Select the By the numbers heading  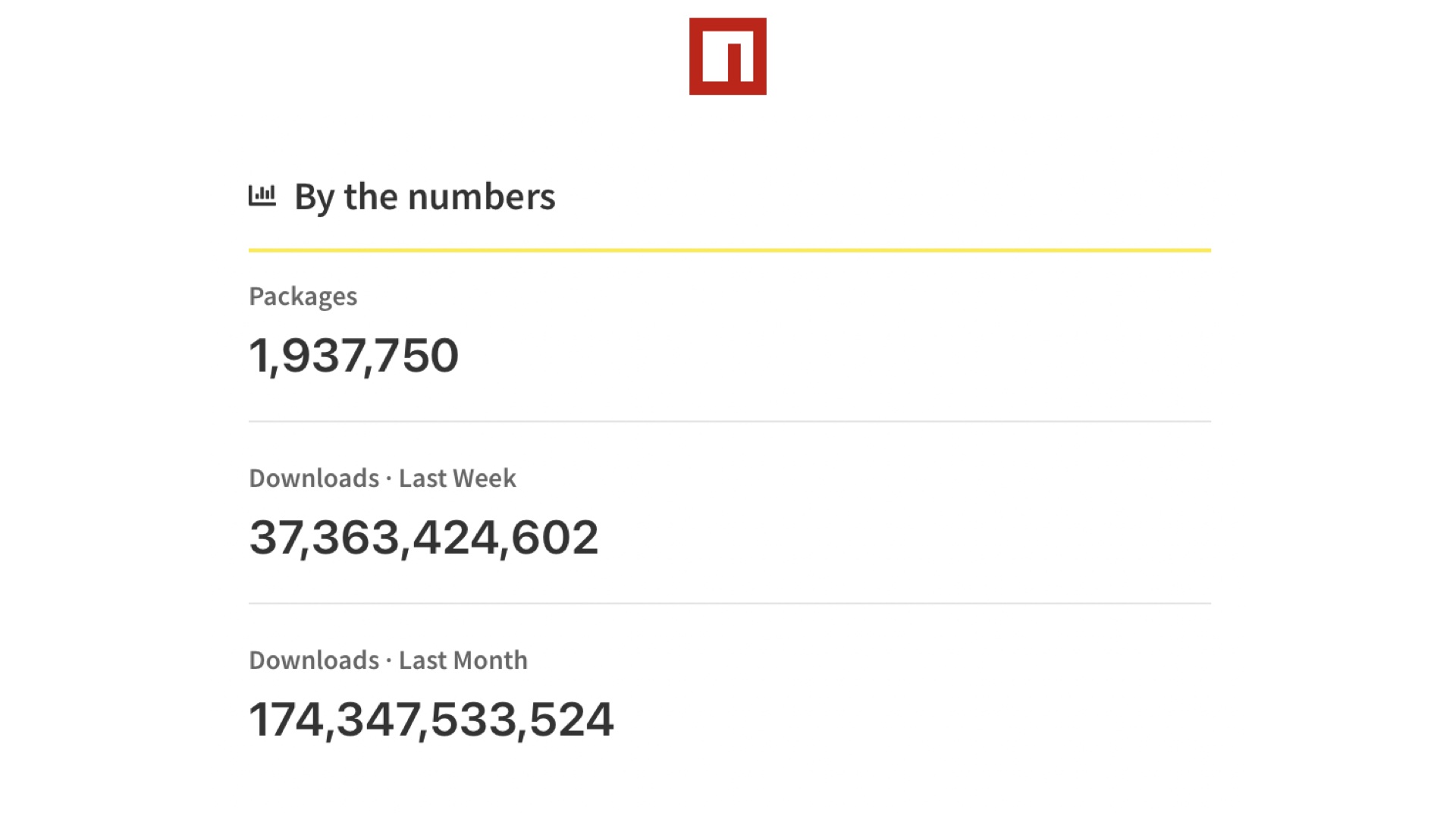coord(425,197)
